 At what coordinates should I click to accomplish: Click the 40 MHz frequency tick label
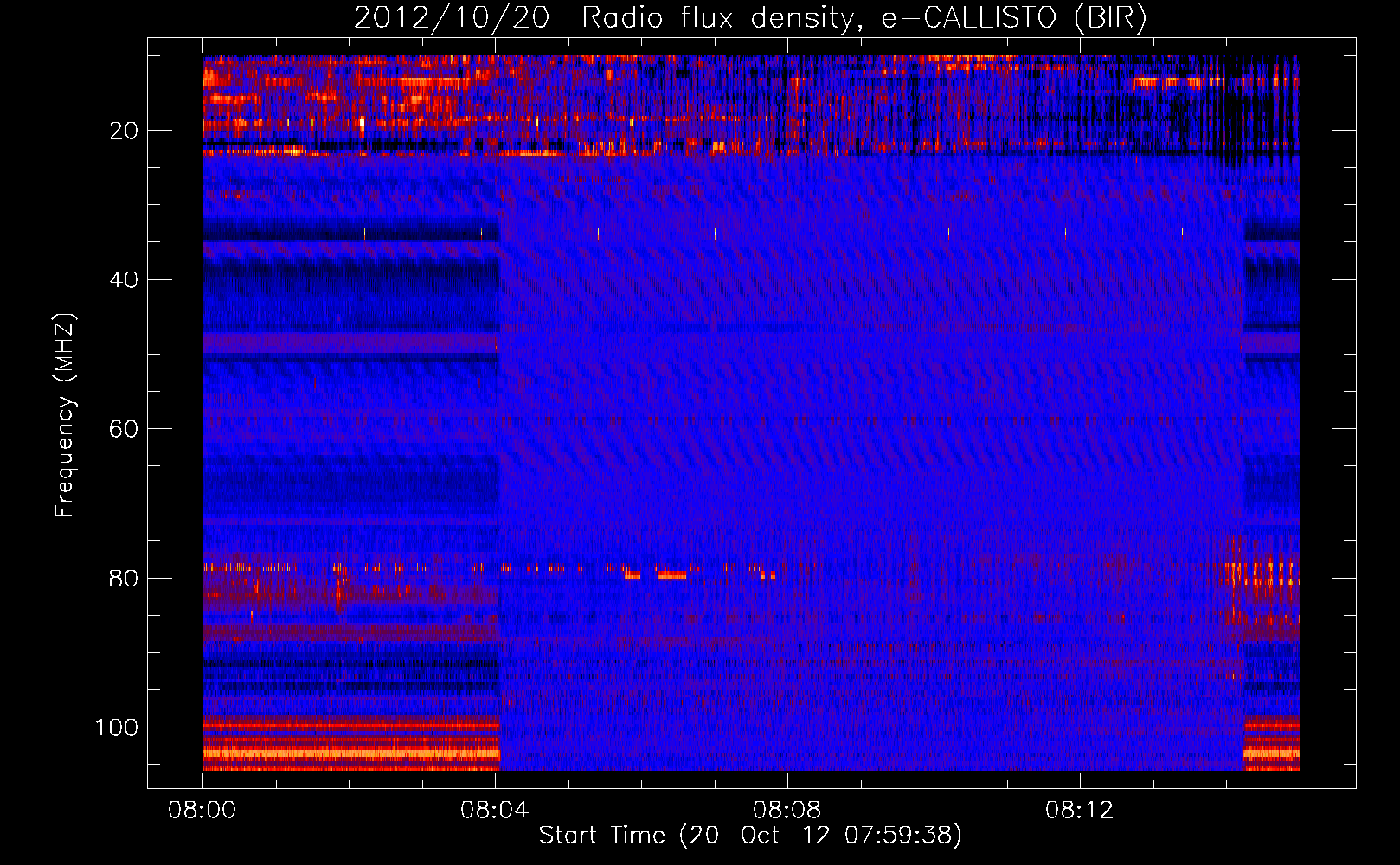(x=124, y=280)
